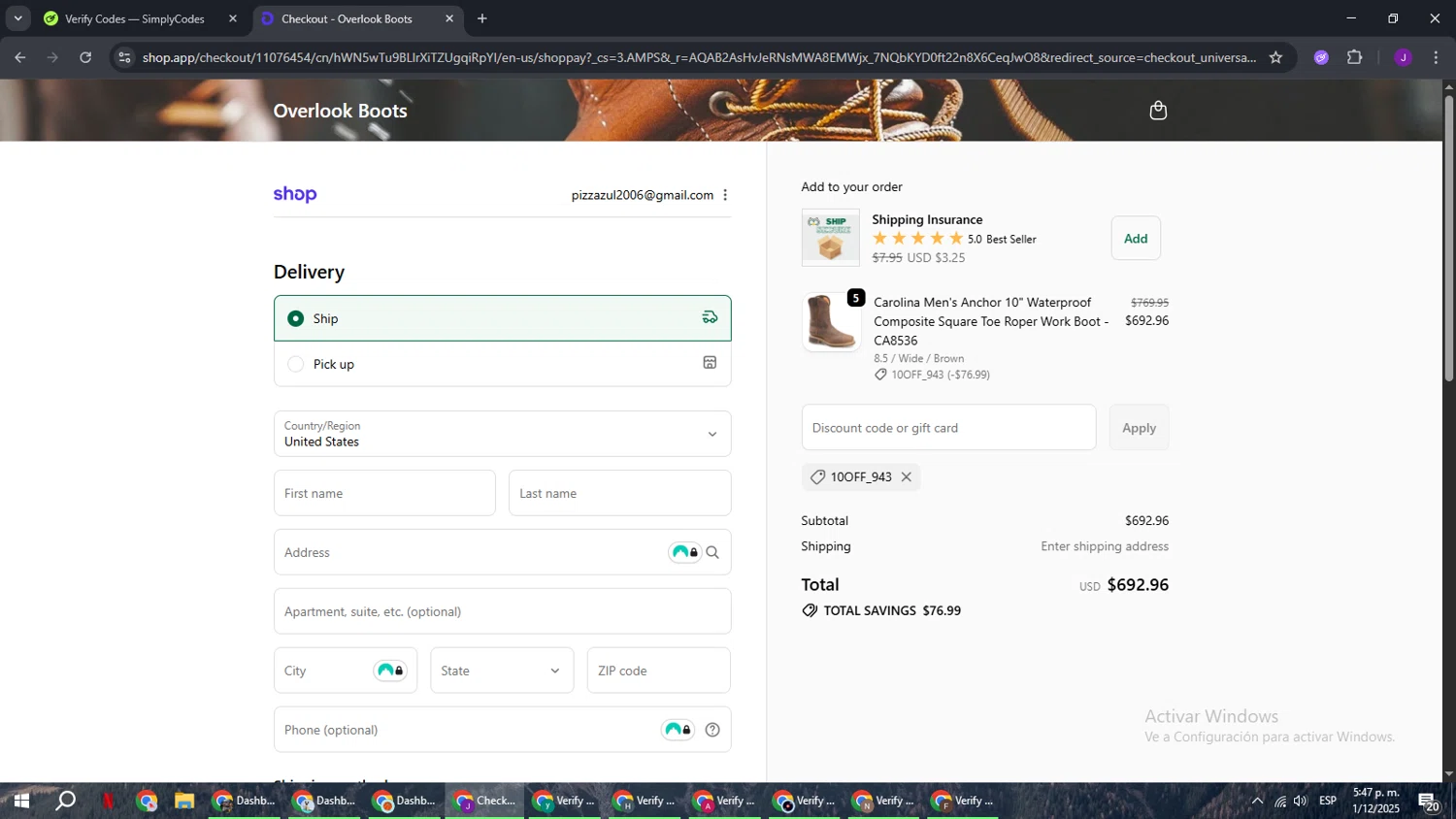Screen dimensions: 1456x819
Task: Go back with browser back arrow
Action: tap(20, 57)
